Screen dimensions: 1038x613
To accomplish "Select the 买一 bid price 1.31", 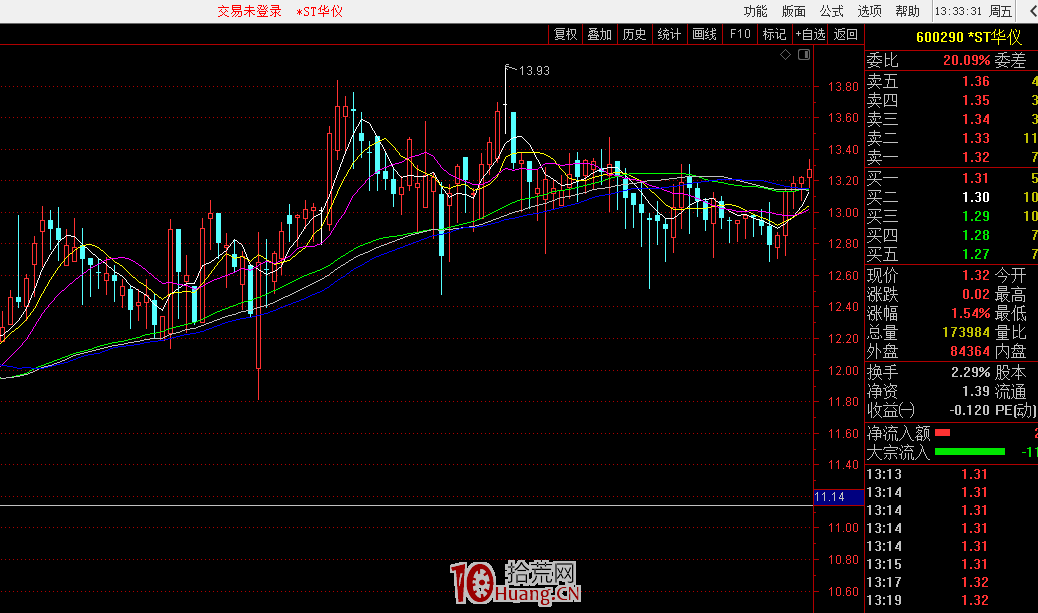I will pos(976,178).
